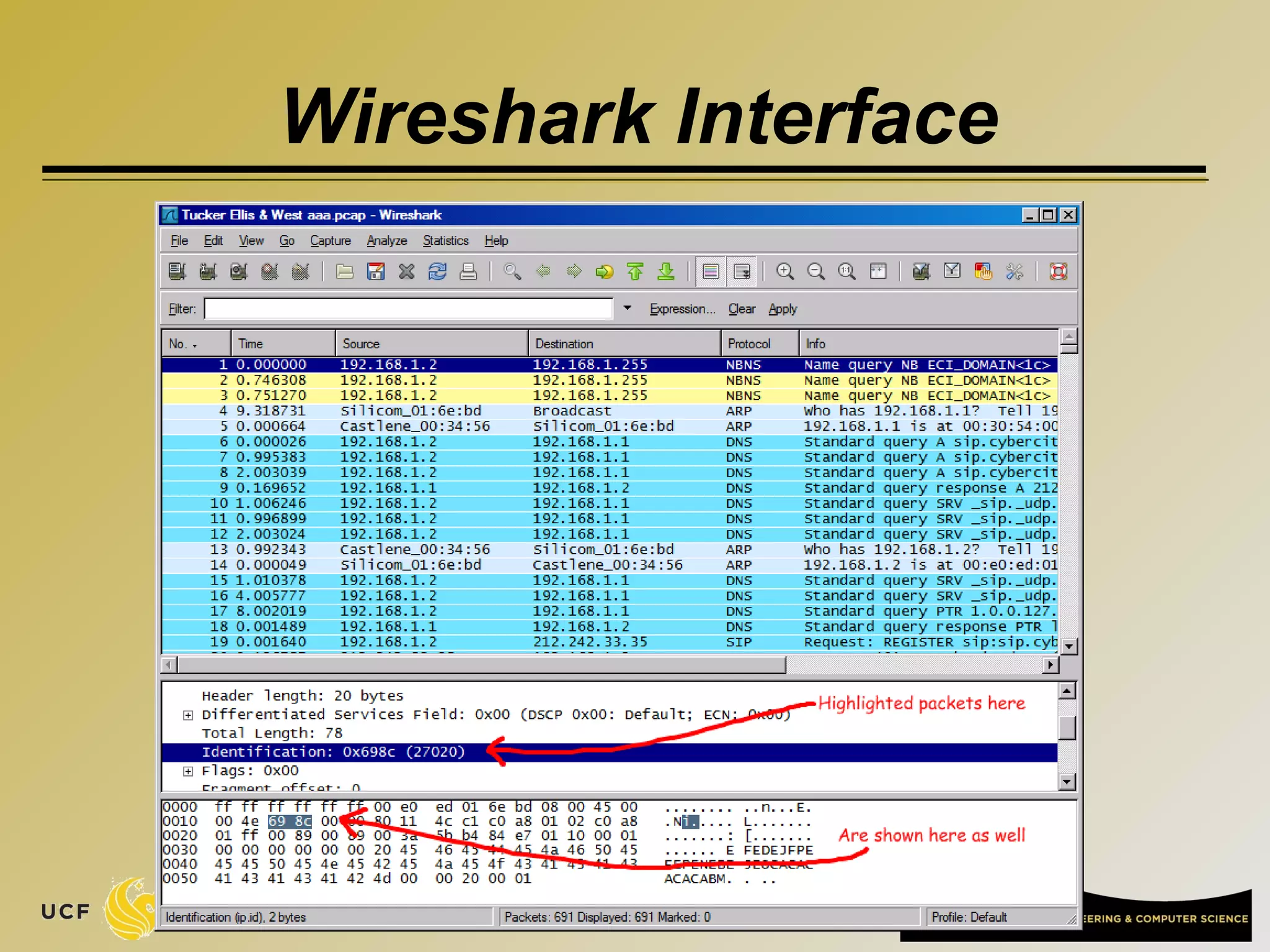
Task: Toggle auto scroll in live capture
Action: pos(742,271)
